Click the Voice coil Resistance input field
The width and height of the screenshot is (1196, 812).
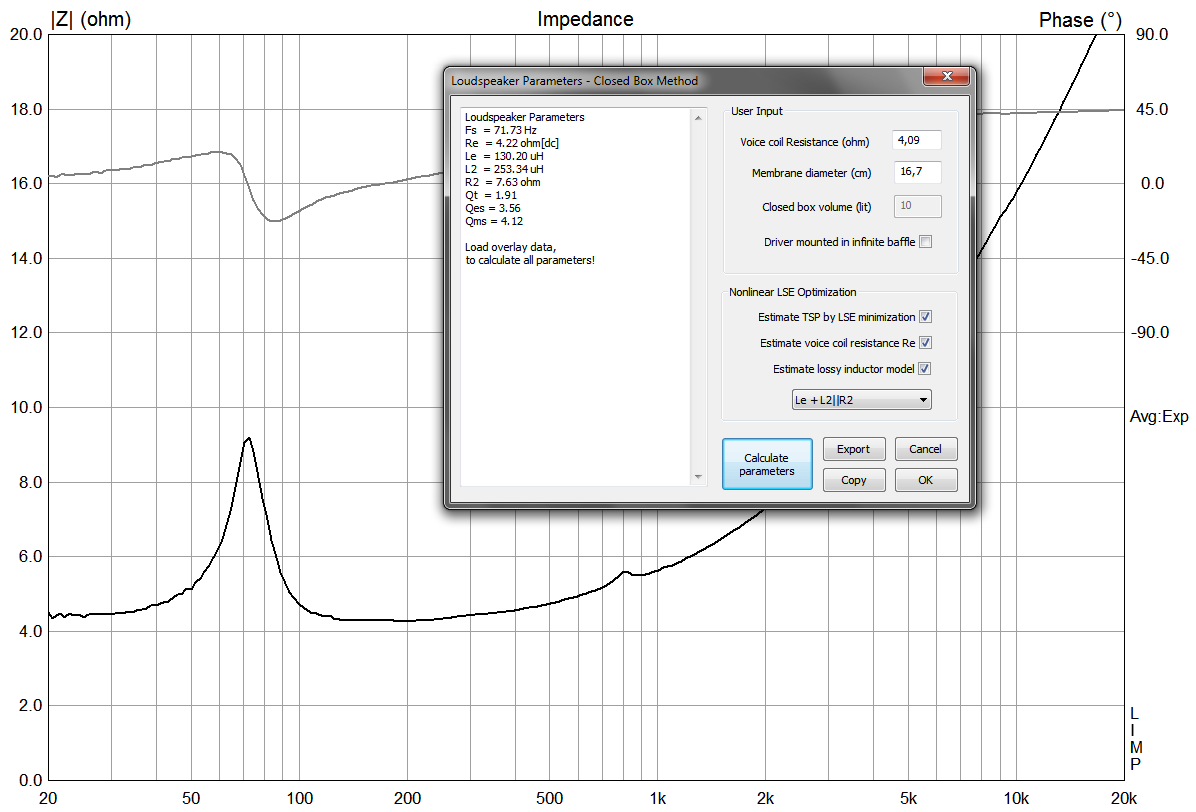click(917, 140)
